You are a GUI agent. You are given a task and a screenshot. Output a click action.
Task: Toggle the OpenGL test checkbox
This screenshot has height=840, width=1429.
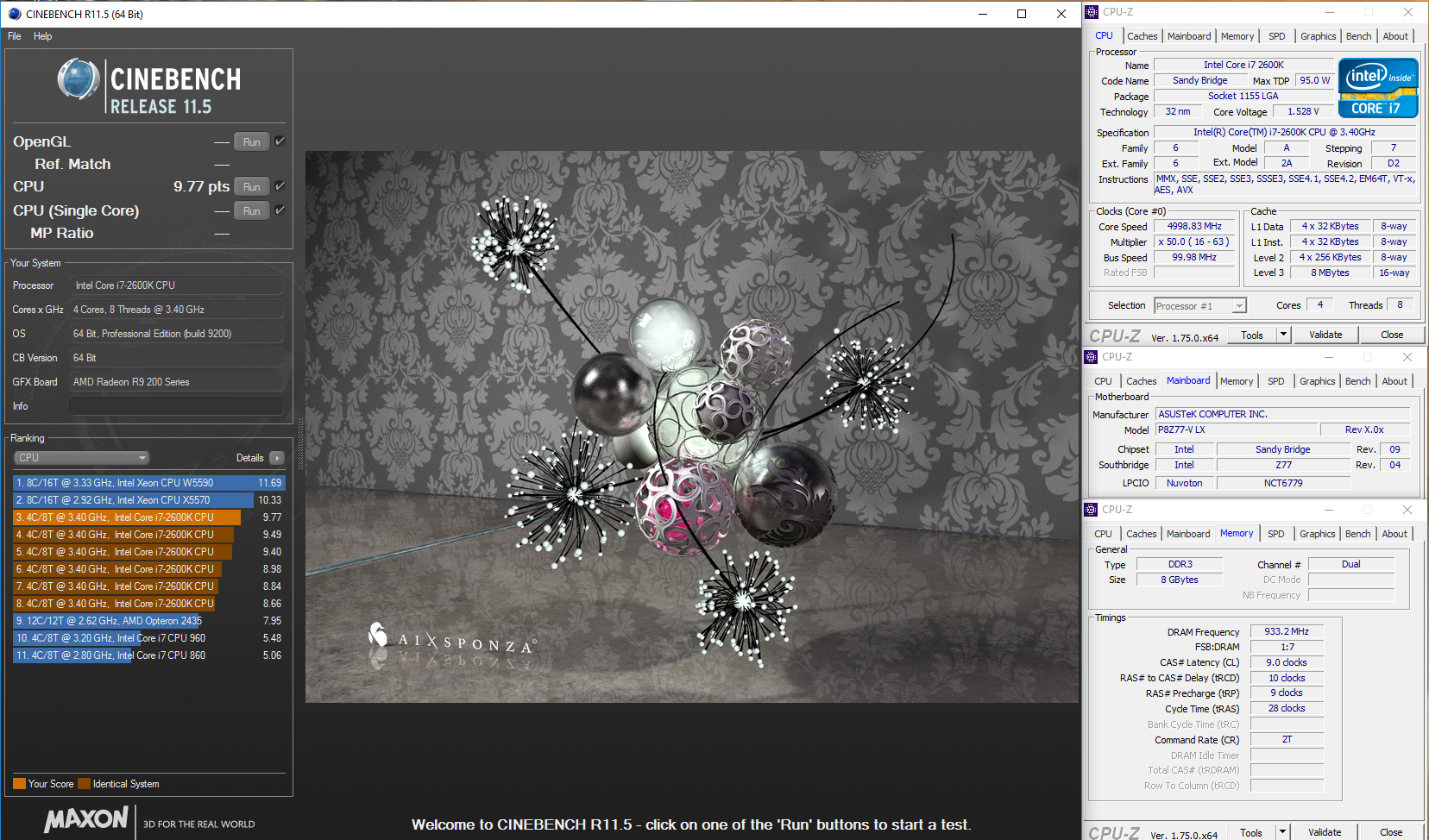coord(280,141)
